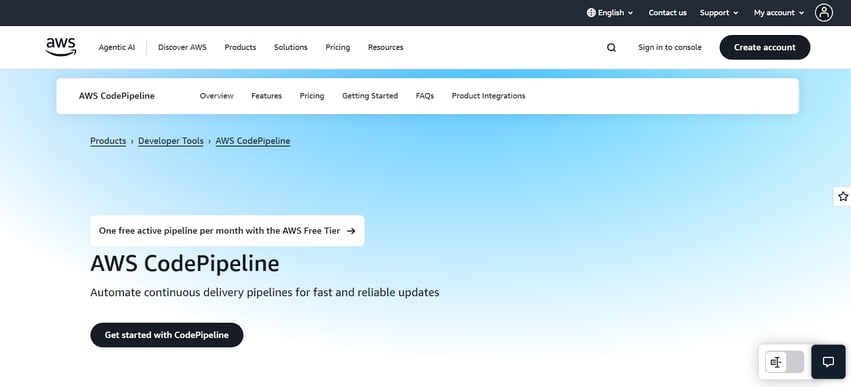
Task: Click Sign in to console
Action: click(x=670, y=47)
